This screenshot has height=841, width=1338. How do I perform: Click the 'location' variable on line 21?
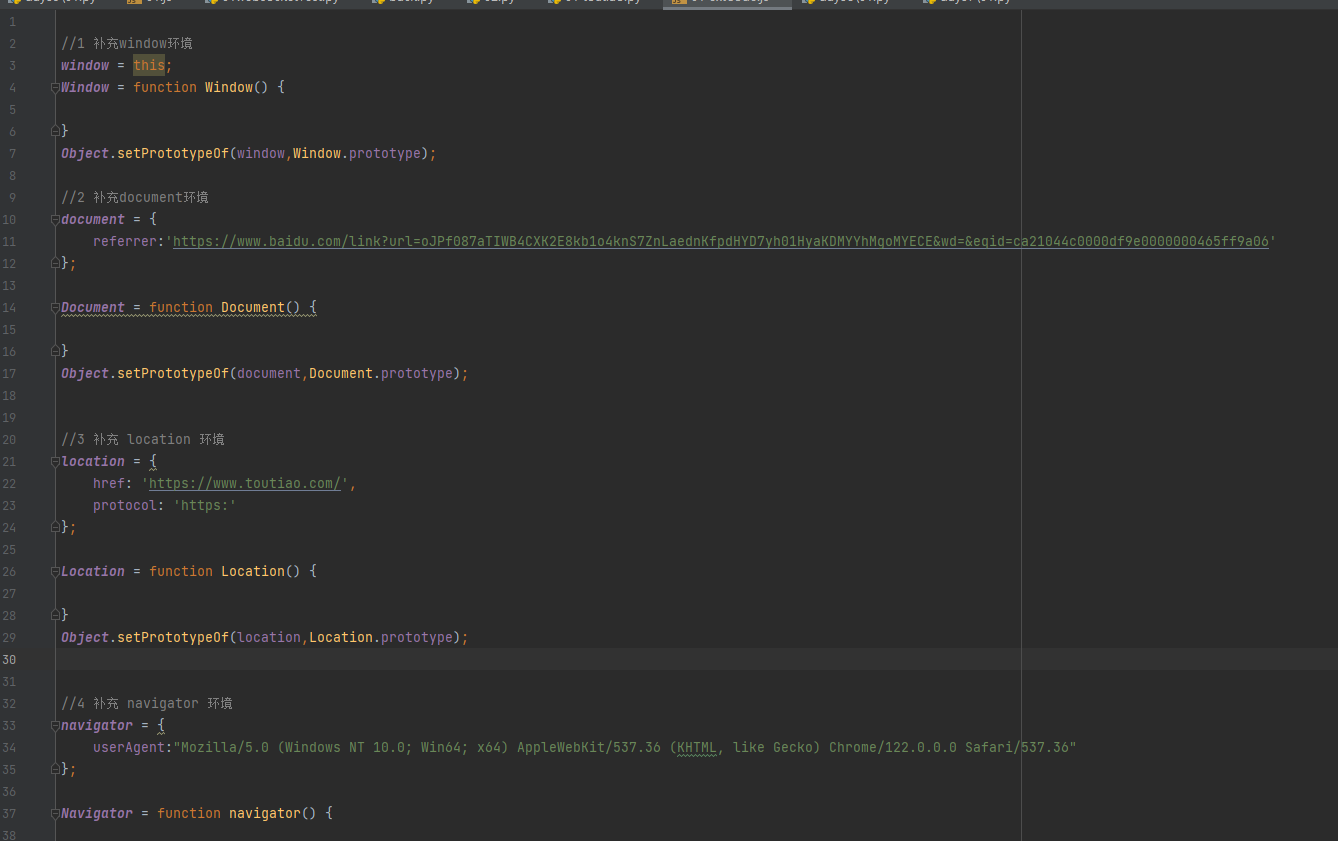(x=93, y=461)
